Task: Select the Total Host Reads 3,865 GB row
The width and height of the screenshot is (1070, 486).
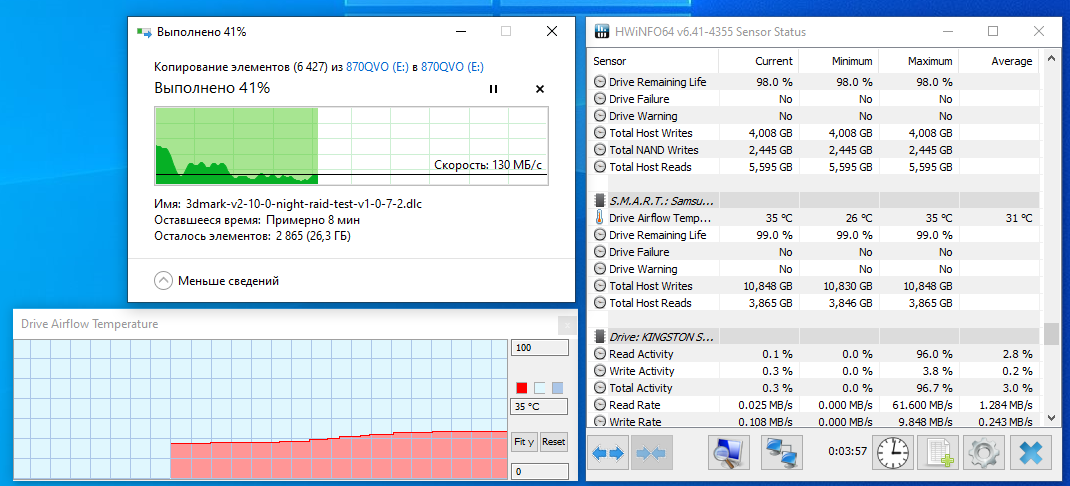Action: tap(814, 303)
